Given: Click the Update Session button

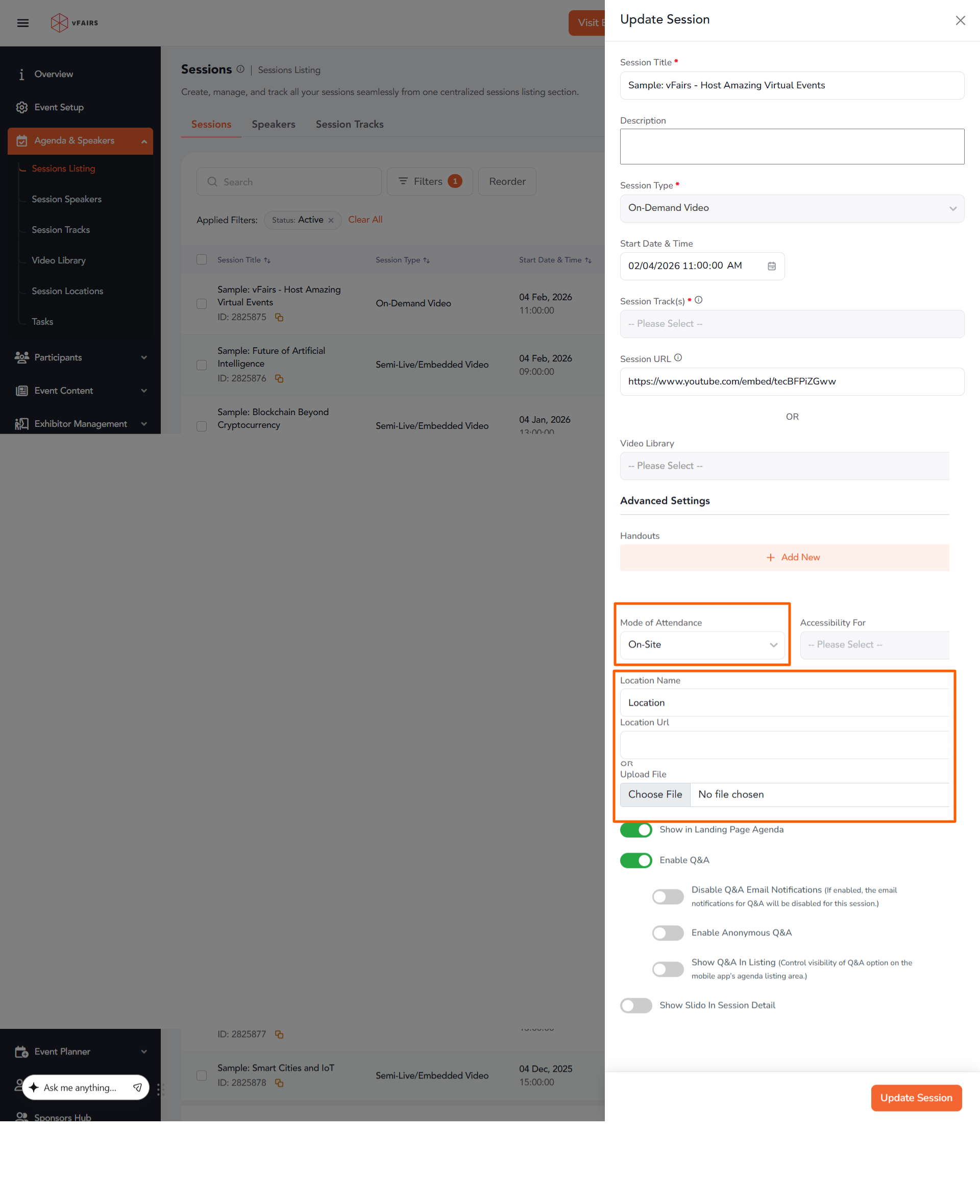Looking at the screenshot, I should tap(916, 1098).
